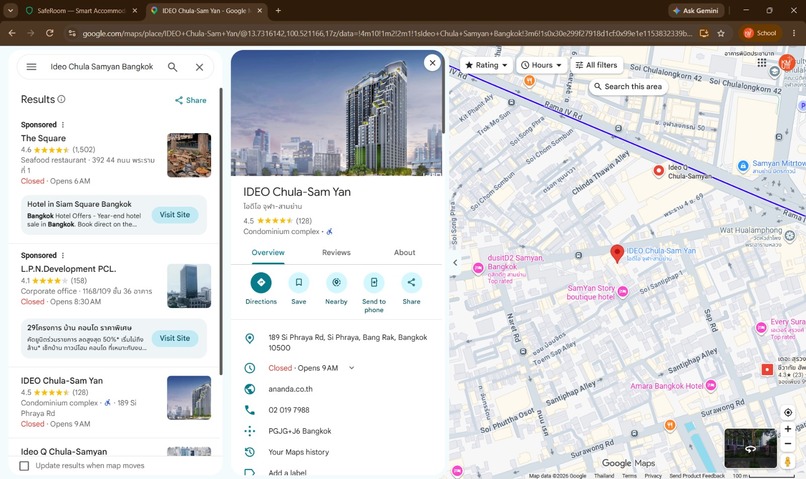Click the search magnifier icon in the search box
Viewport: 806px width, 479px height.
click(x=173, y=67)
